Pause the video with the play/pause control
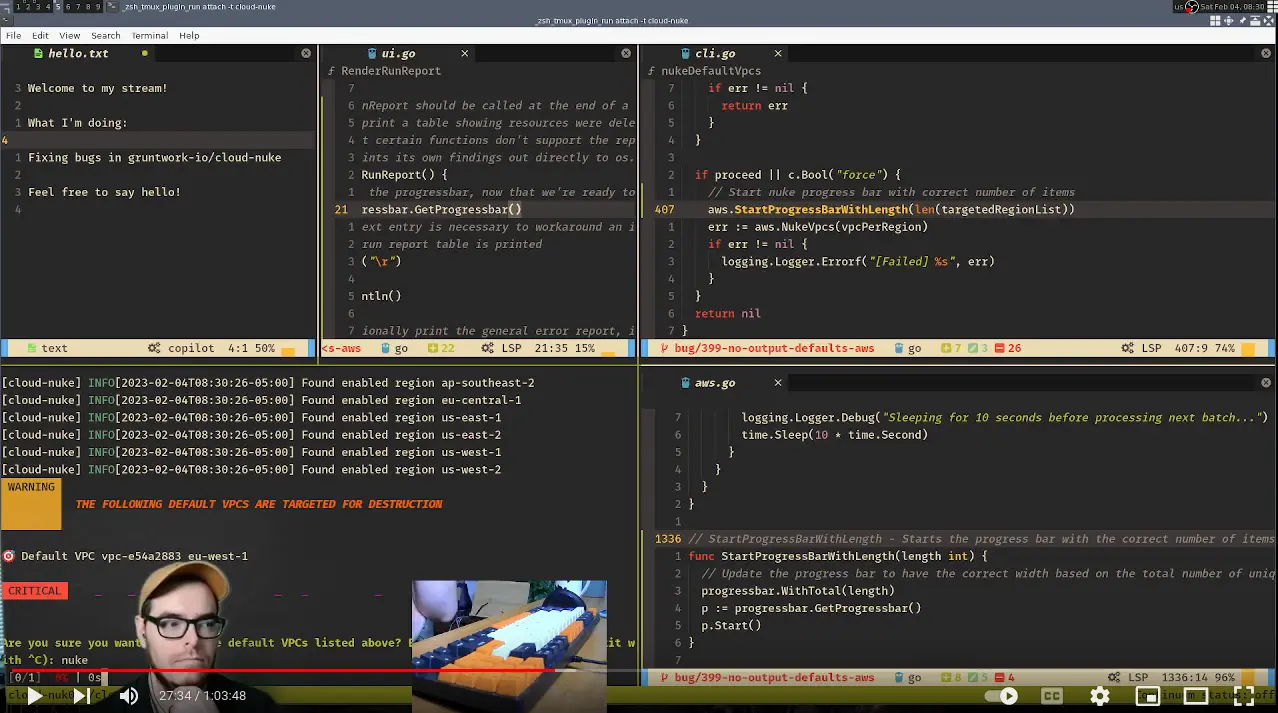The image size is (1278, 713). pos(33,696)
